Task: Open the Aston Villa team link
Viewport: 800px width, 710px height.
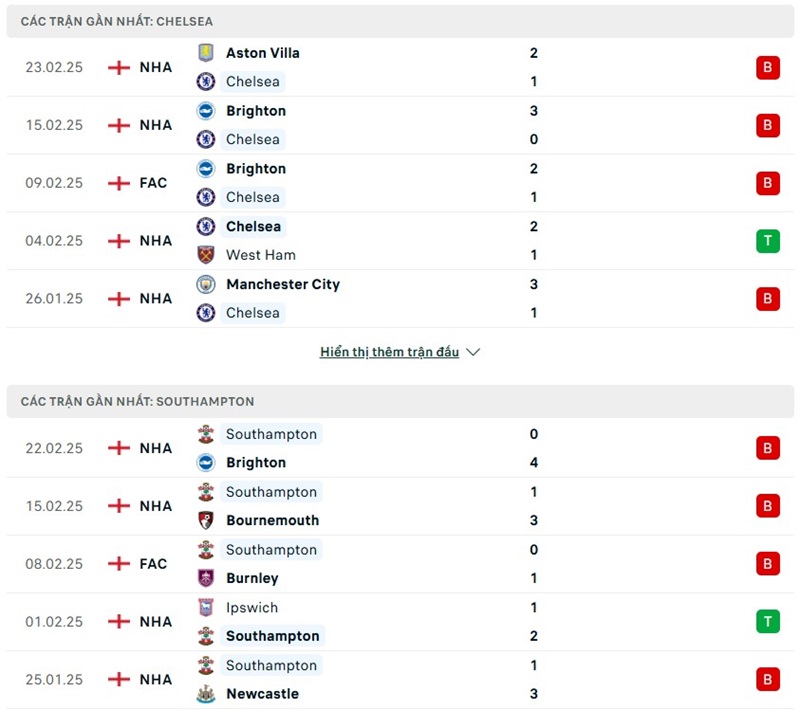Action: pos(262,53)
